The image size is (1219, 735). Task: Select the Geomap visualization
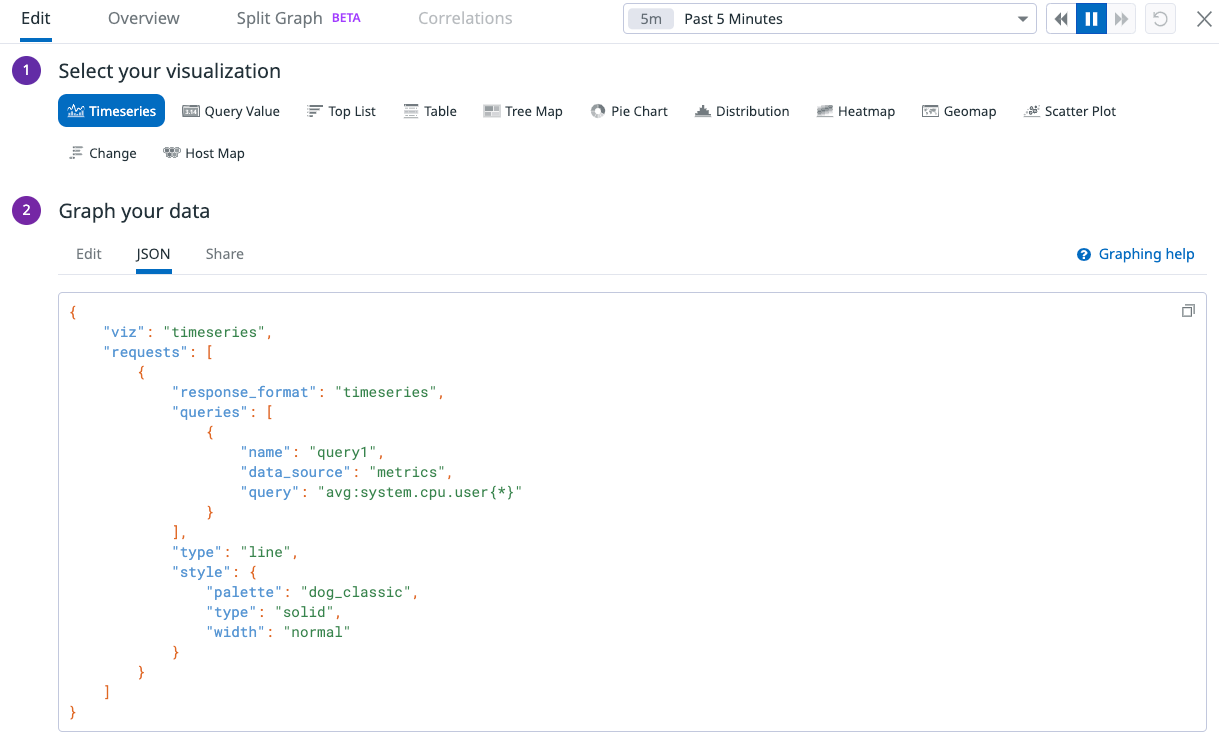[959, 111]
